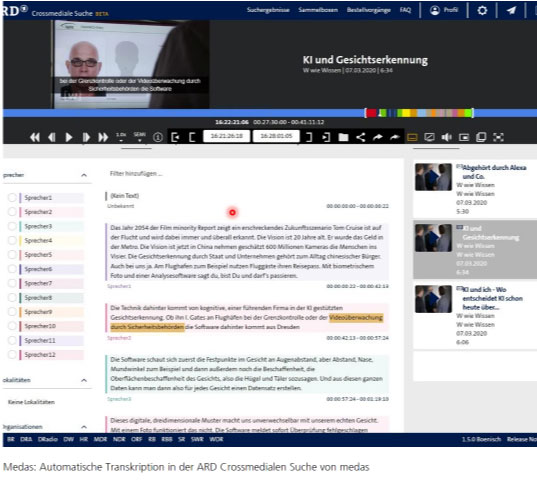Toggle the subtitles icon highlighted in yellow
Screen dimensions: 537x484
pyautogui.click(x=412, y=137)
